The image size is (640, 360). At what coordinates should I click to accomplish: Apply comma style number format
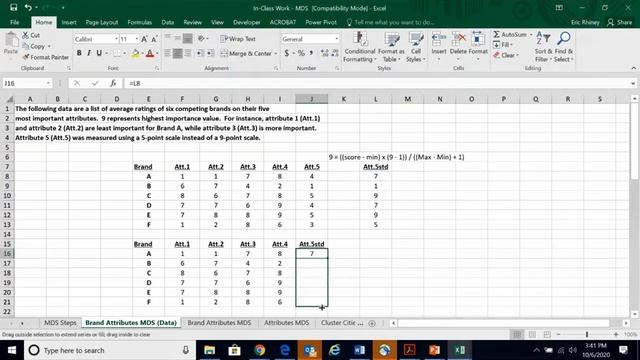pos(311,53)
